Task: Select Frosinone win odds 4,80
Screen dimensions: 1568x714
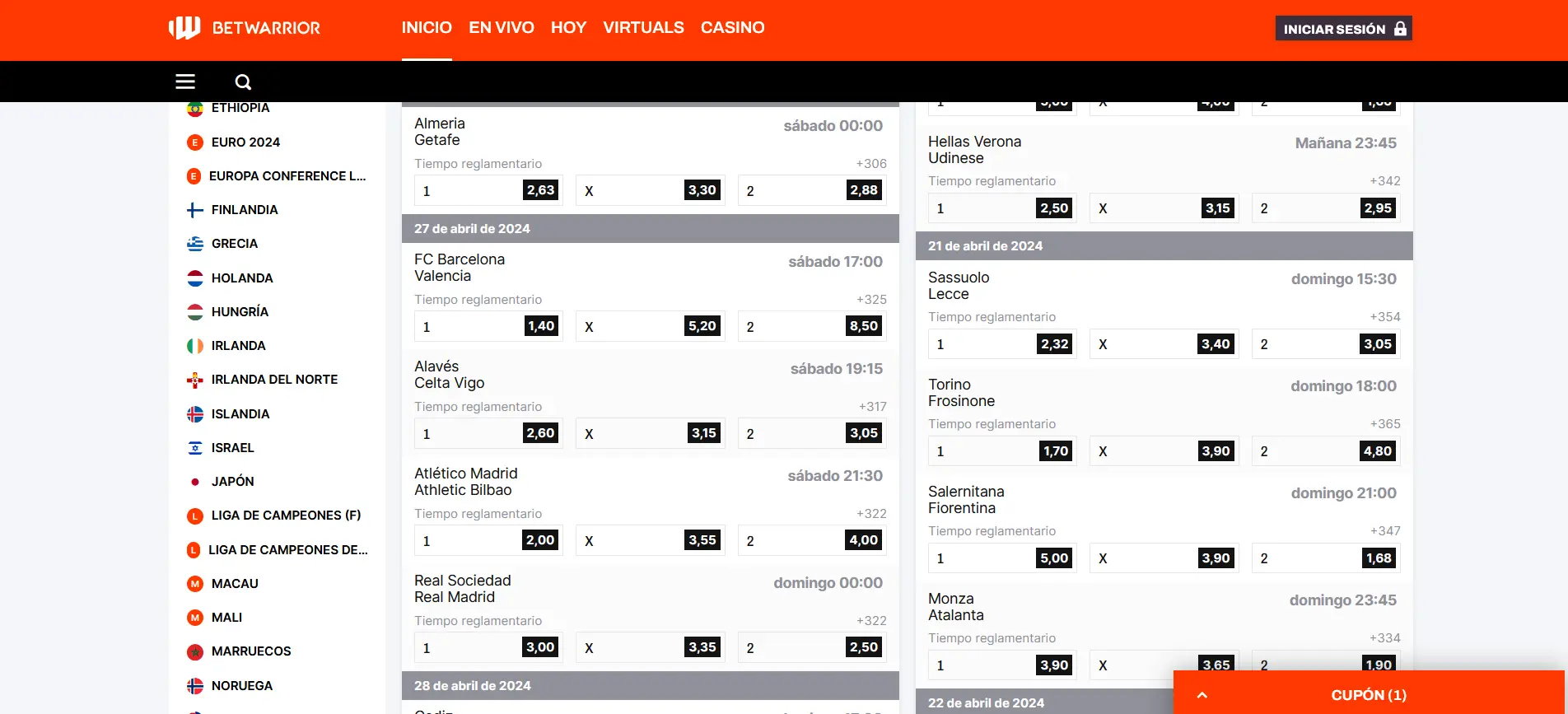Action: coord(1326,451)
